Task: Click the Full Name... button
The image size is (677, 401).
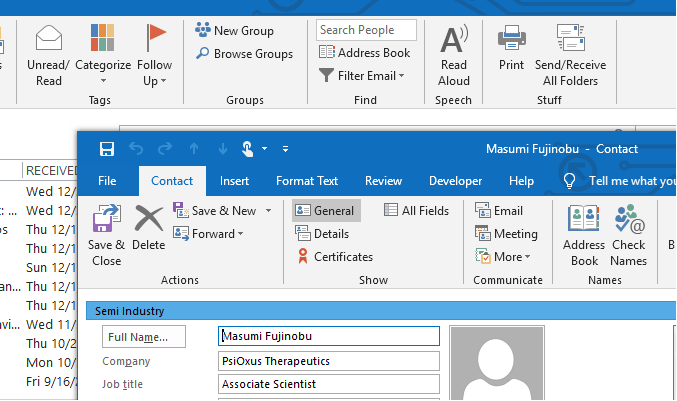Action: 144,337
